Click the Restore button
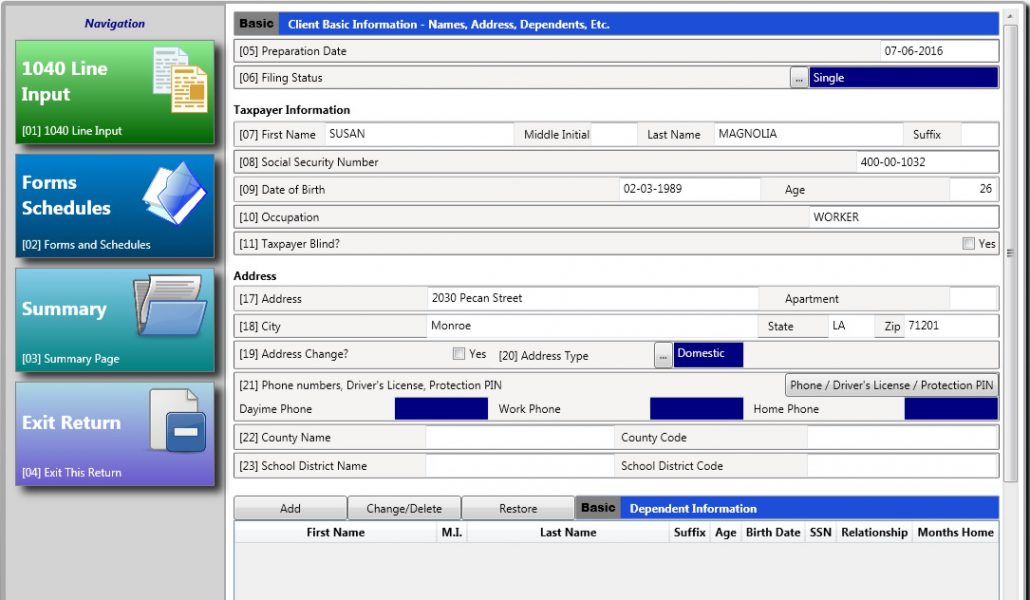This screenshot has height=600, width=1030. point(518,507)
